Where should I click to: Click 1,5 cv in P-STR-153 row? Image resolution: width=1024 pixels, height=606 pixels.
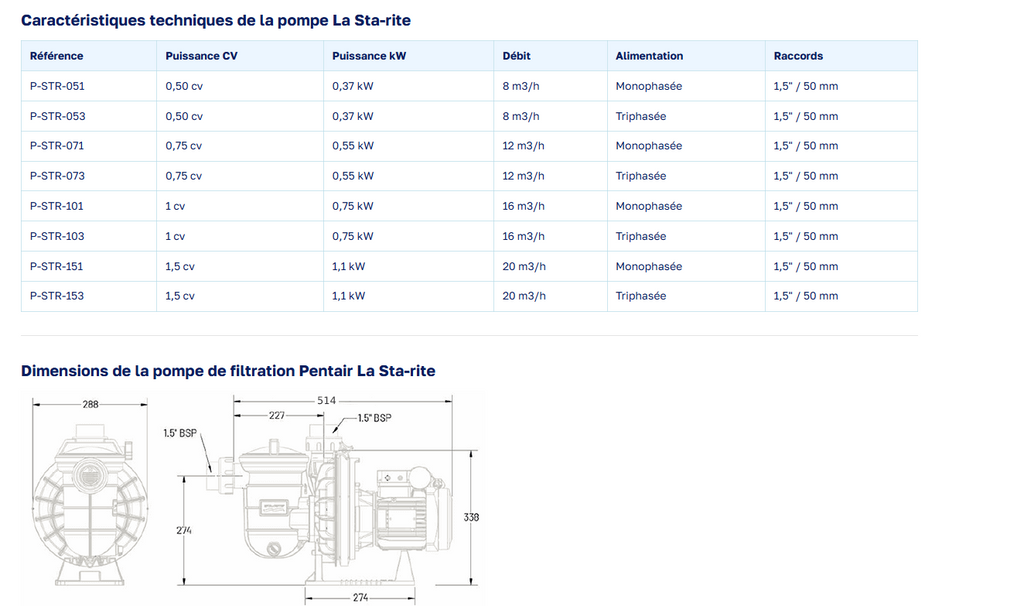(180, 296)
